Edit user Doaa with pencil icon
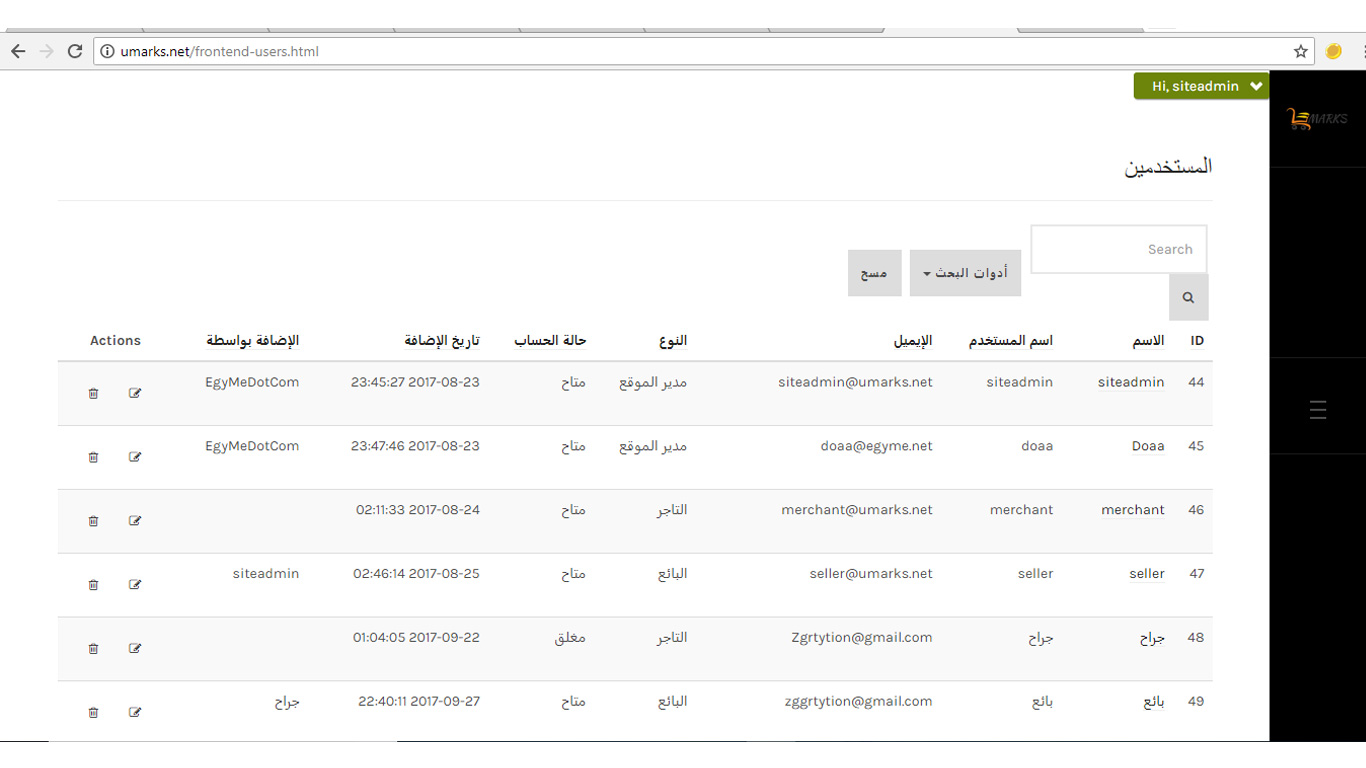The width and height of the screenshot is (1366, 768). pos(135,457)
